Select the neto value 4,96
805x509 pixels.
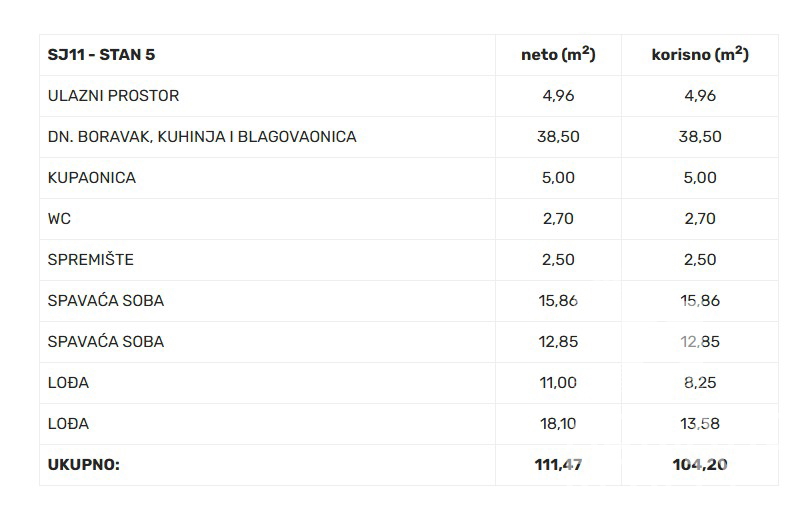[558, 96]
